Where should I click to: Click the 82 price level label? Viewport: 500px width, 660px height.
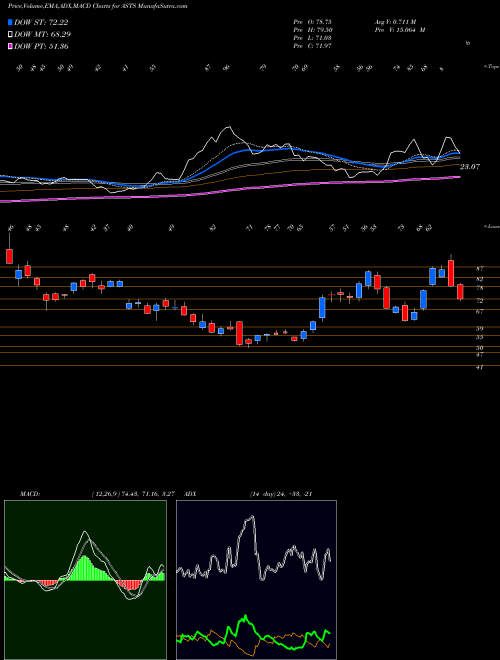[x=479, y=279]
